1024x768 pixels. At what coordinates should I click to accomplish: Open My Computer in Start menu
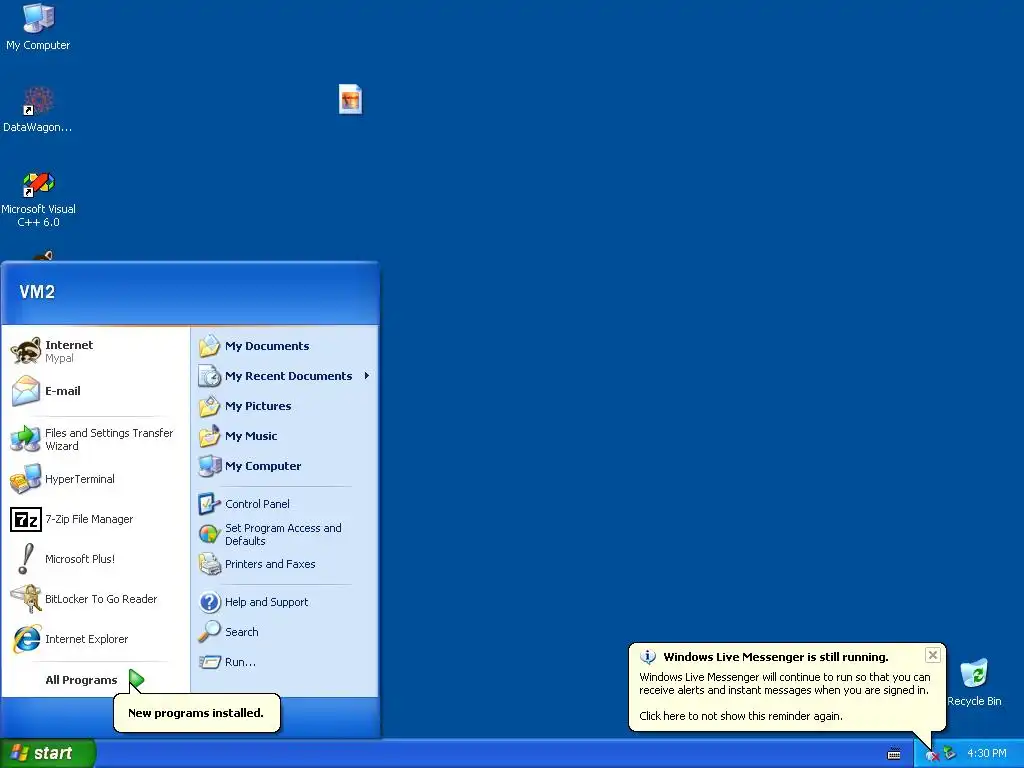284,466
